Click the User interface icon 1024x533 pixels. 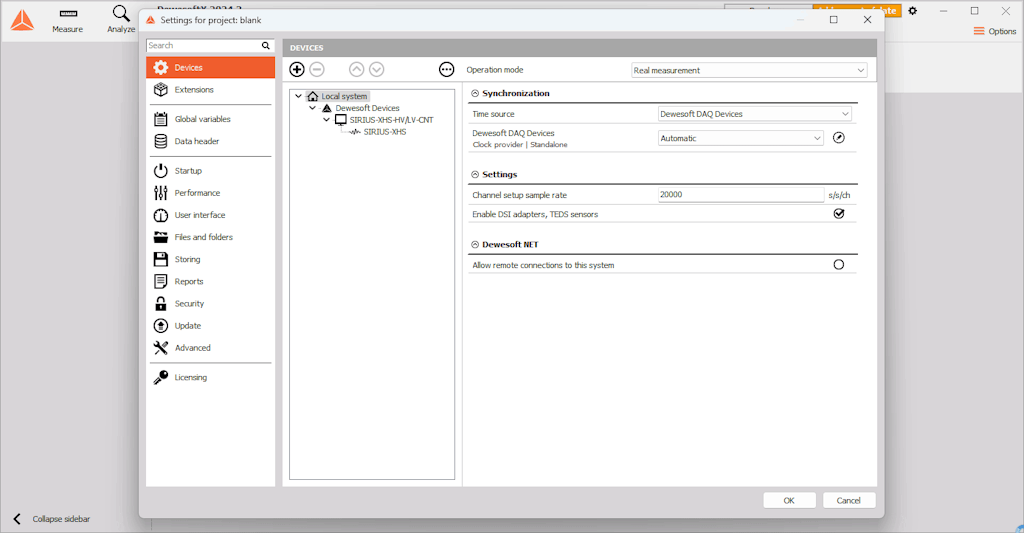point(161,215)
